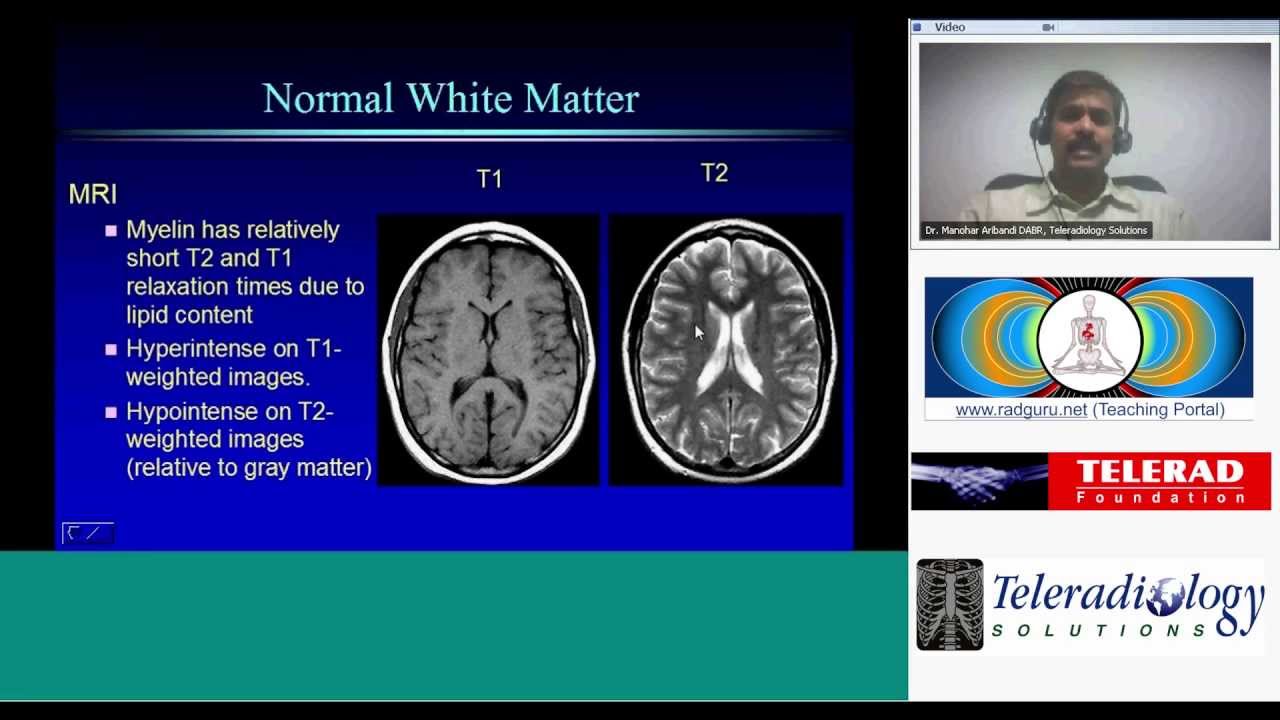
Task: Click the 'Dr. Manohar Aribandi DABR' name caption
Action: pos(1036,230)
